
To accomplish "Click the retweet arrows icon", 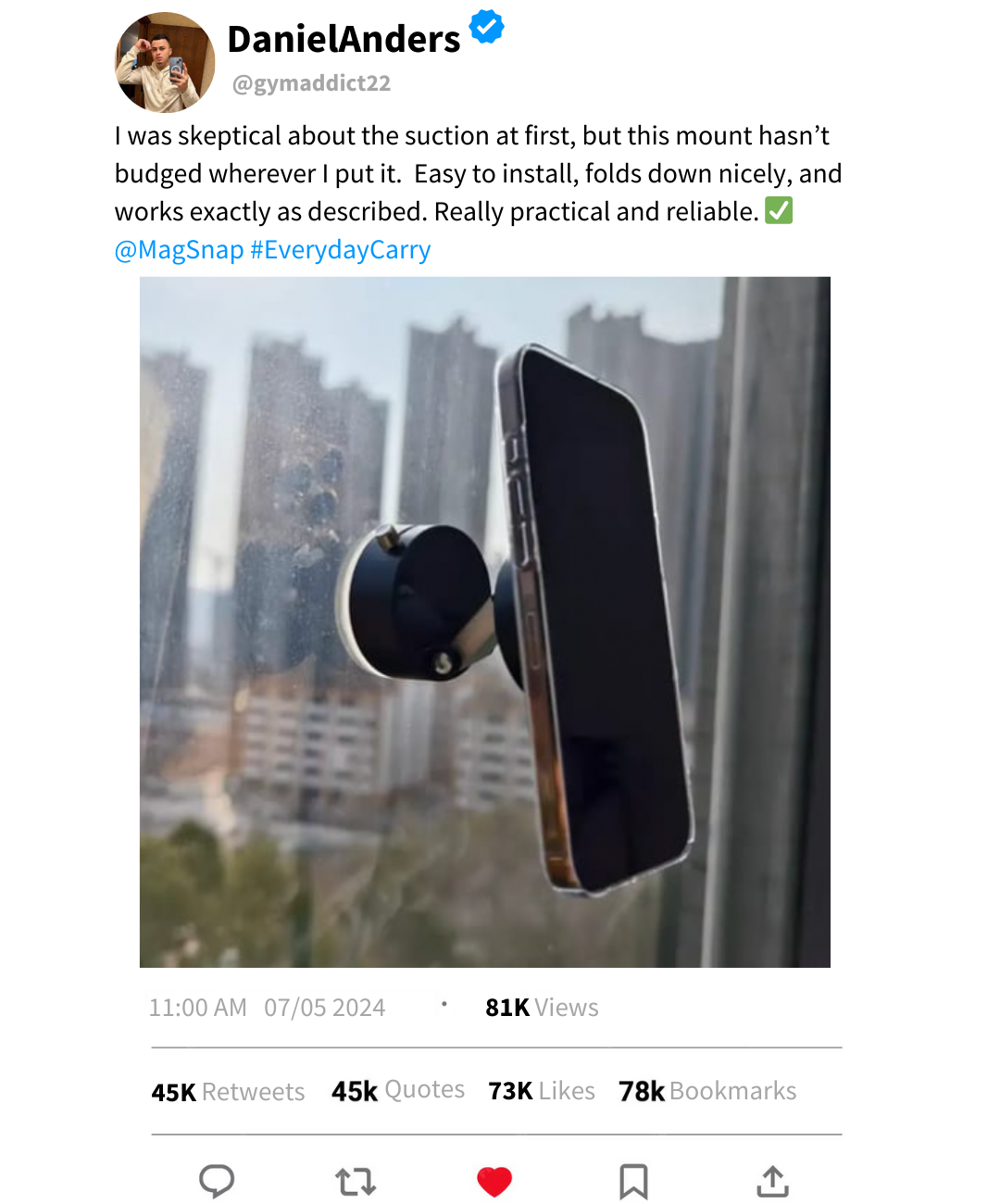I will coord(356,1182).
